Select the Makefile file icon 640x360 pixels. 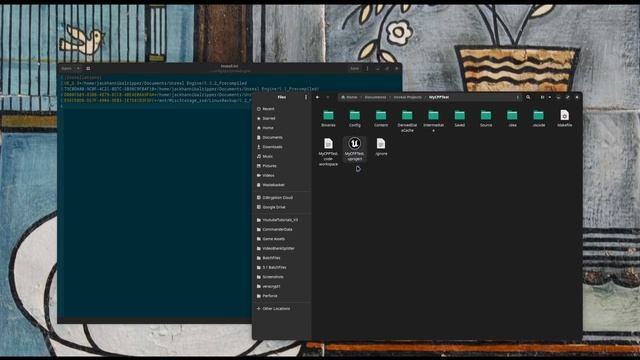click(x=564, y=115)
